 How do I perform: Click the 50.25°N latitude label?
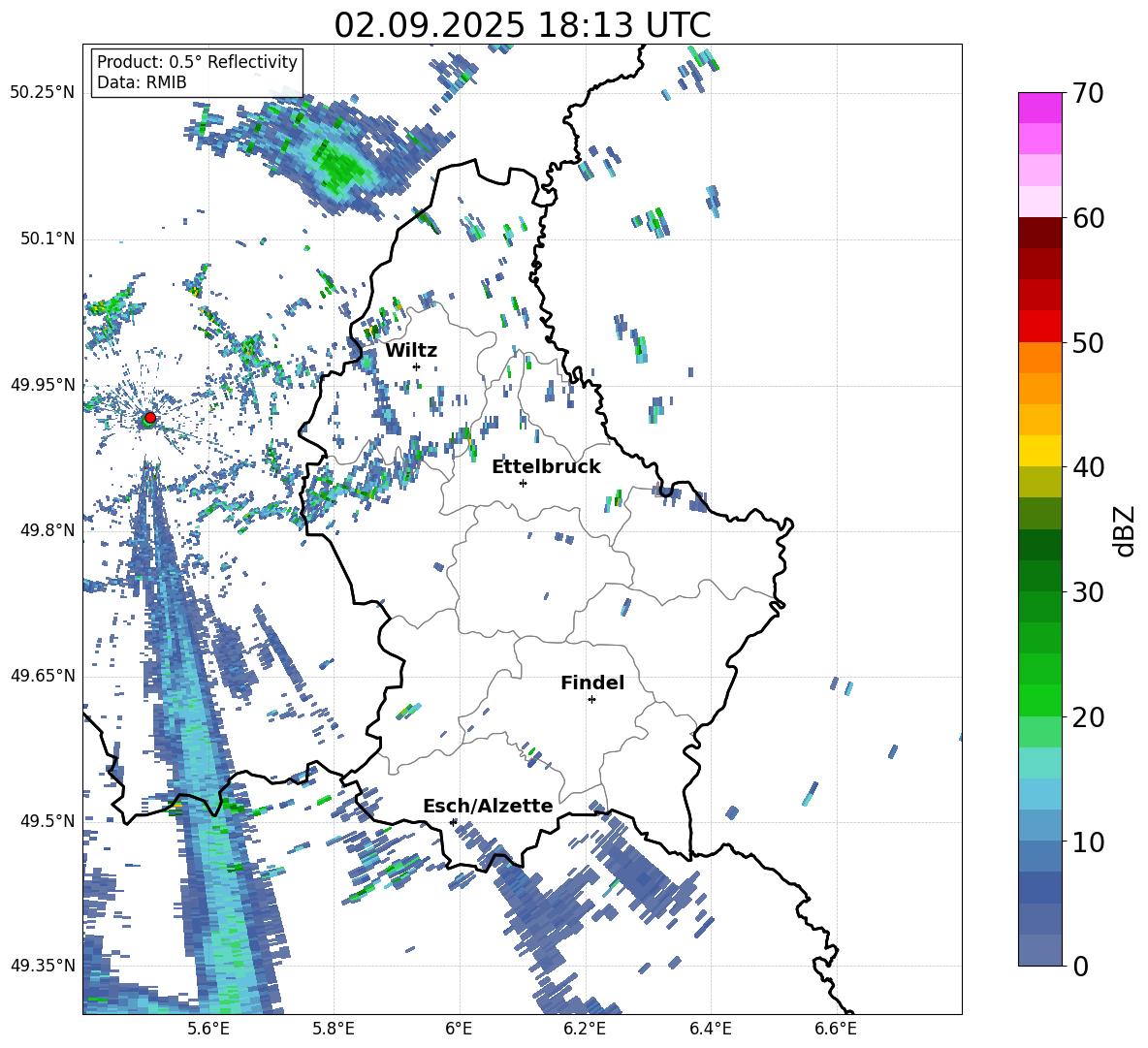tap(43, 93)
